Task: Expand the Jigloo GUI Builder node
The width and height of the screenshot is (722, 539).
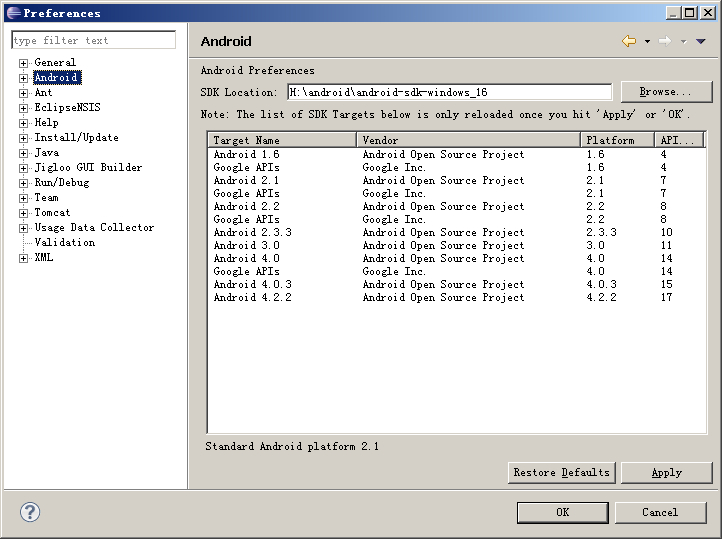Action: pyautogui.click(x=23, y=168)
